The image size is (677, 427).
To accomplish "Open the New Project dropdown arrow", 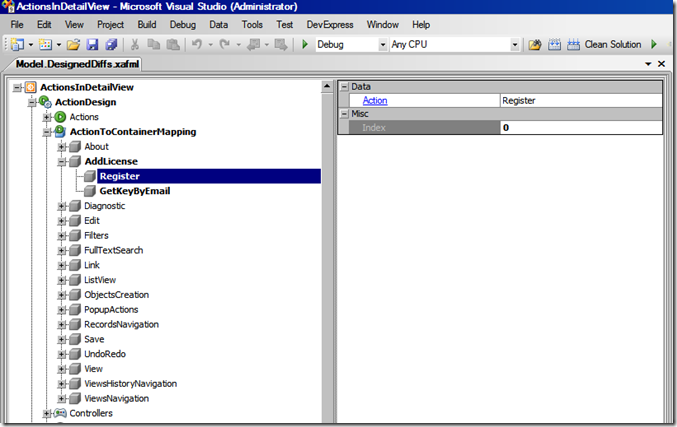I will click(31, 44).
